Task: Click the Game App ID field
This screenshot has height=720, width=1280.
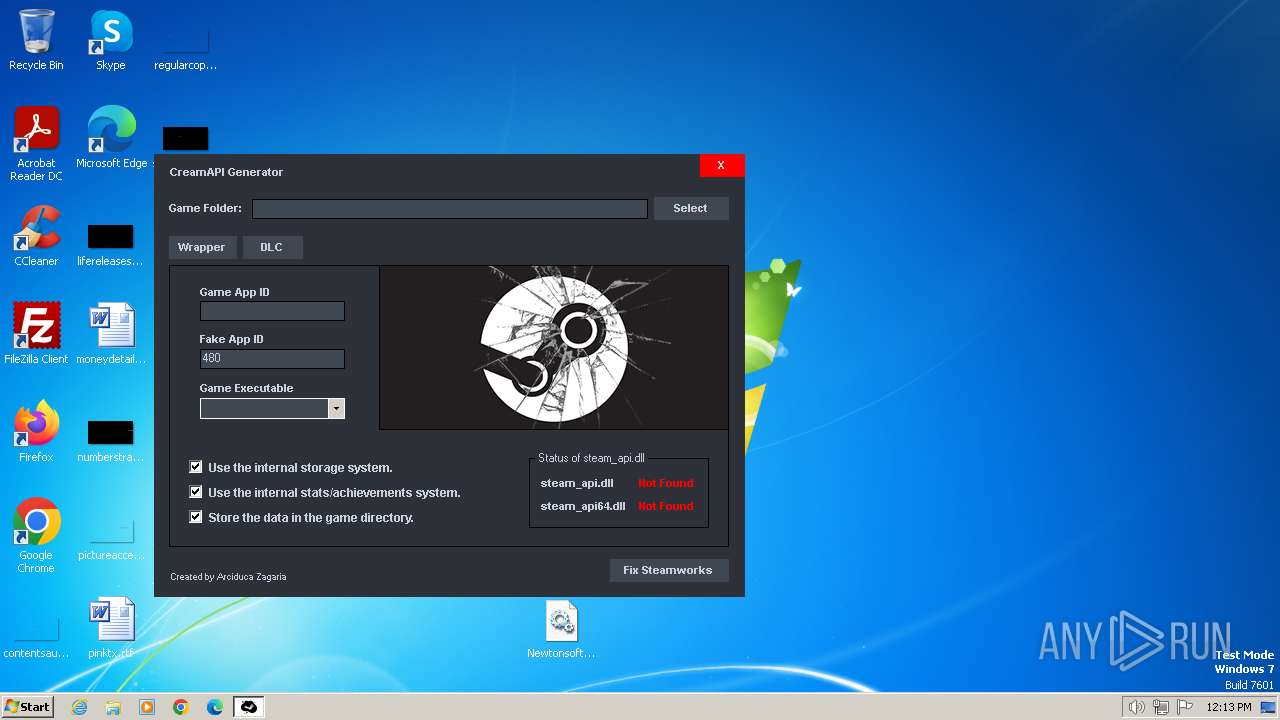Action: [x=272, y=311]
